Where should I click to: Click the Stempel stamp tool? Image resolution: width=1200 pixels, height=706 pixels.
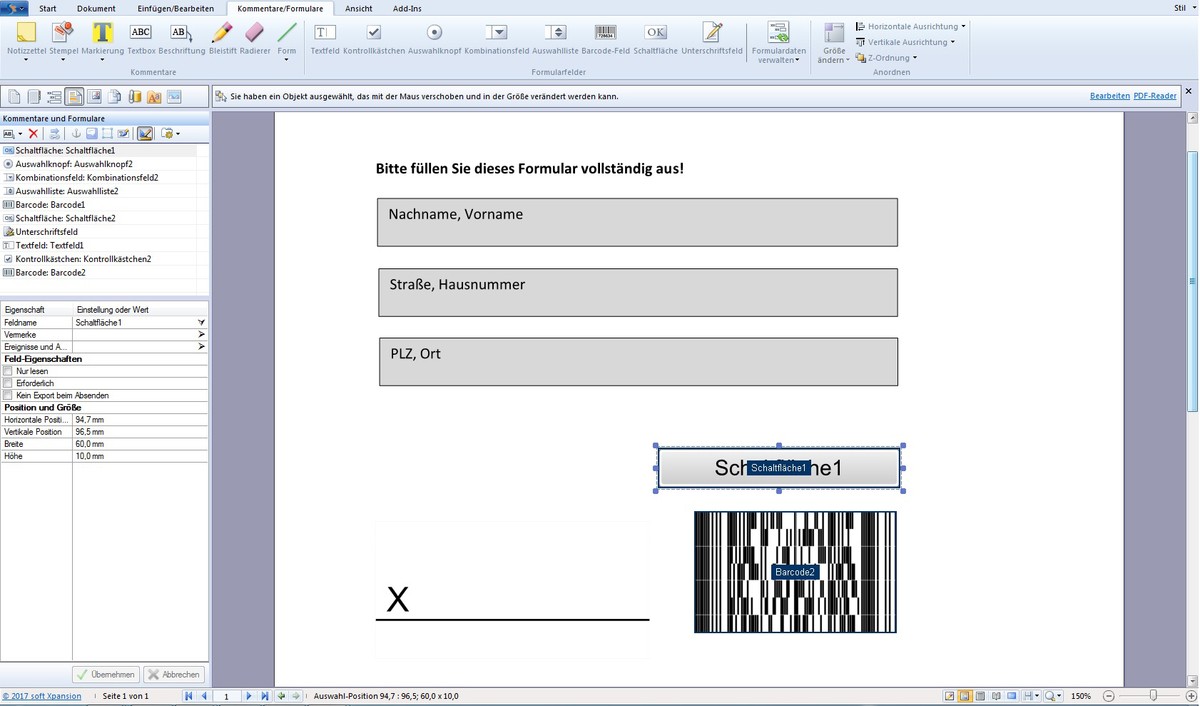click(63, 37)
